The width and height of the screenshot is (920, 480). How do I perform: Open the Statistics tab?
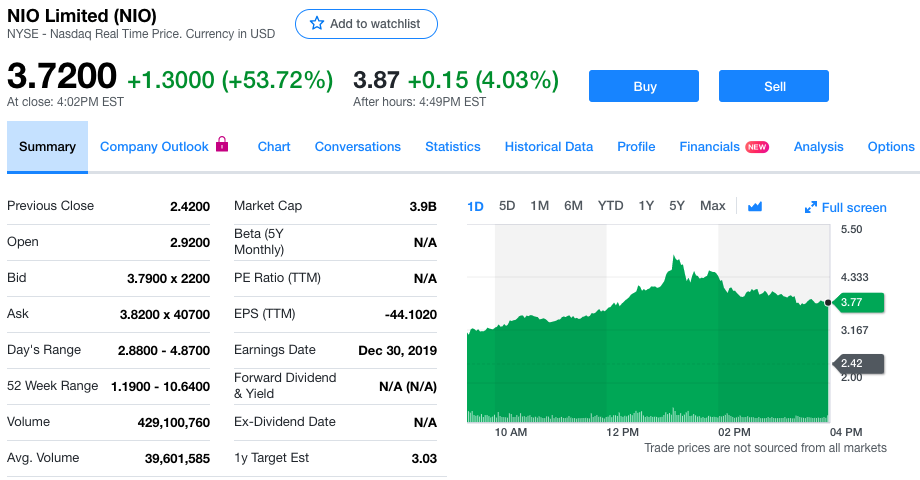tap(452, 147)
